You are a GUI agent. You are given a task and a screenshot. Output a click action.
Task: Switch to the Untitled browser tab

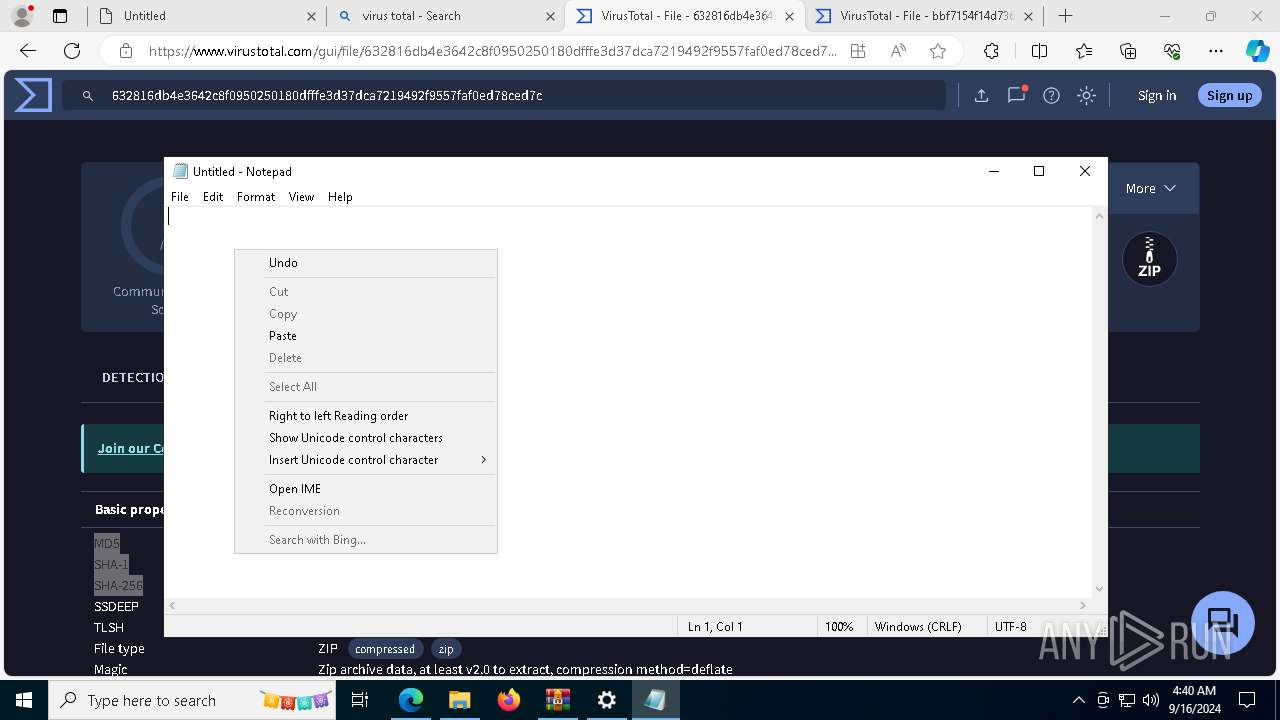coord(205,16)
